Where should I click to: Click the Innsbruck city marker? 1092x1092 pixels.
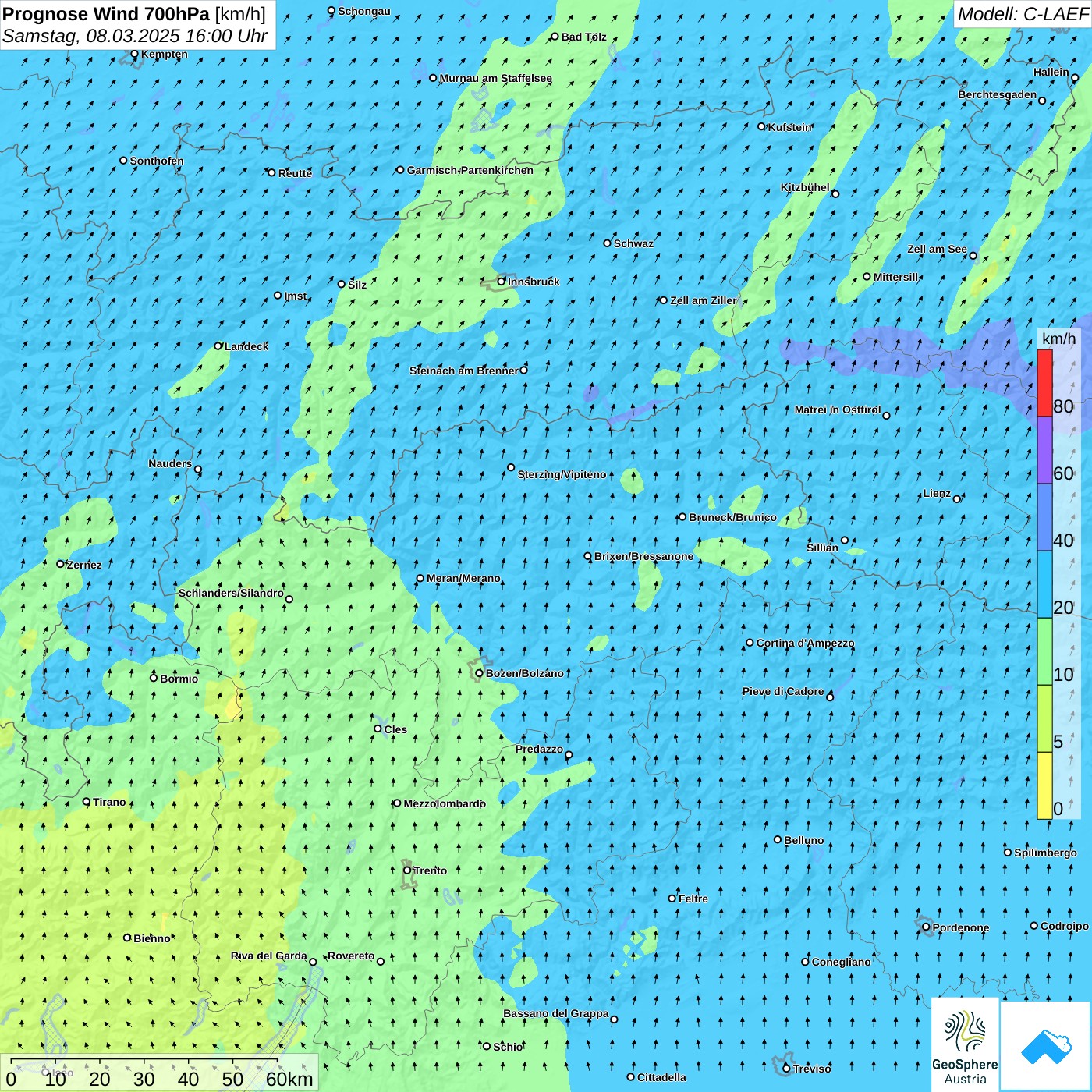coord(502,282)
